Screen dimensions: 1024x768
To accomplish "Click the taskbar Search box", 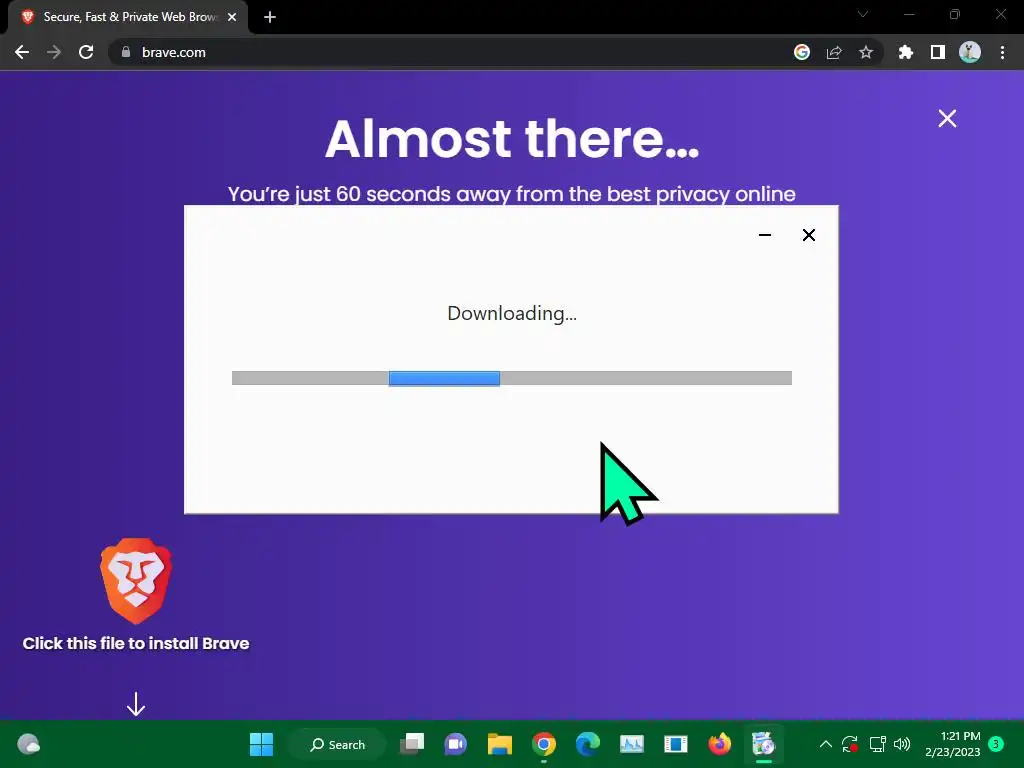I will coord(338,744).
